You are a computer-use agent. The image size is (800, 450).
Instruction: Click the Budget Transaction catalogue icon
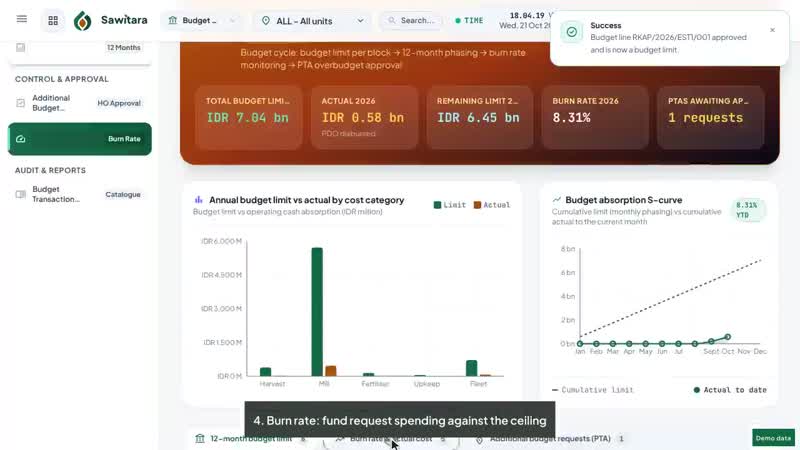(20, 194)
